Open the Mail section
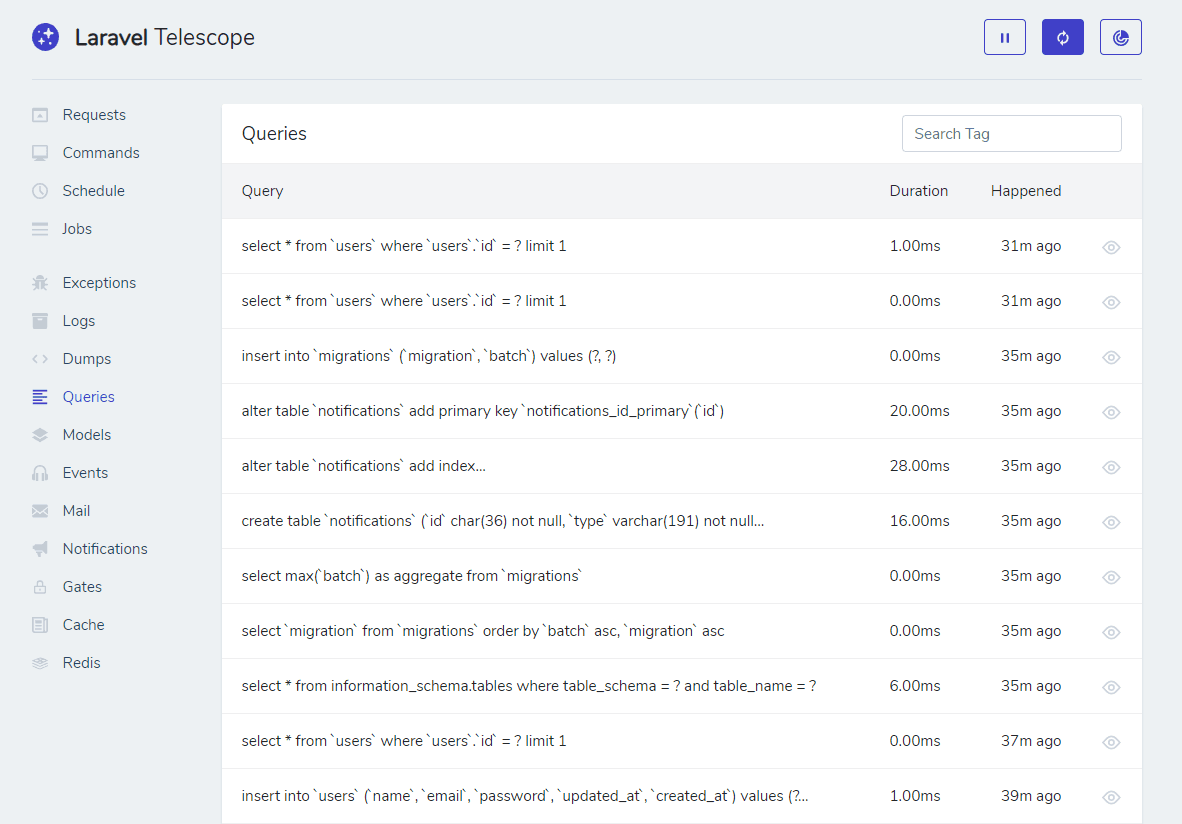1182x824 pixels. [75, 510]
